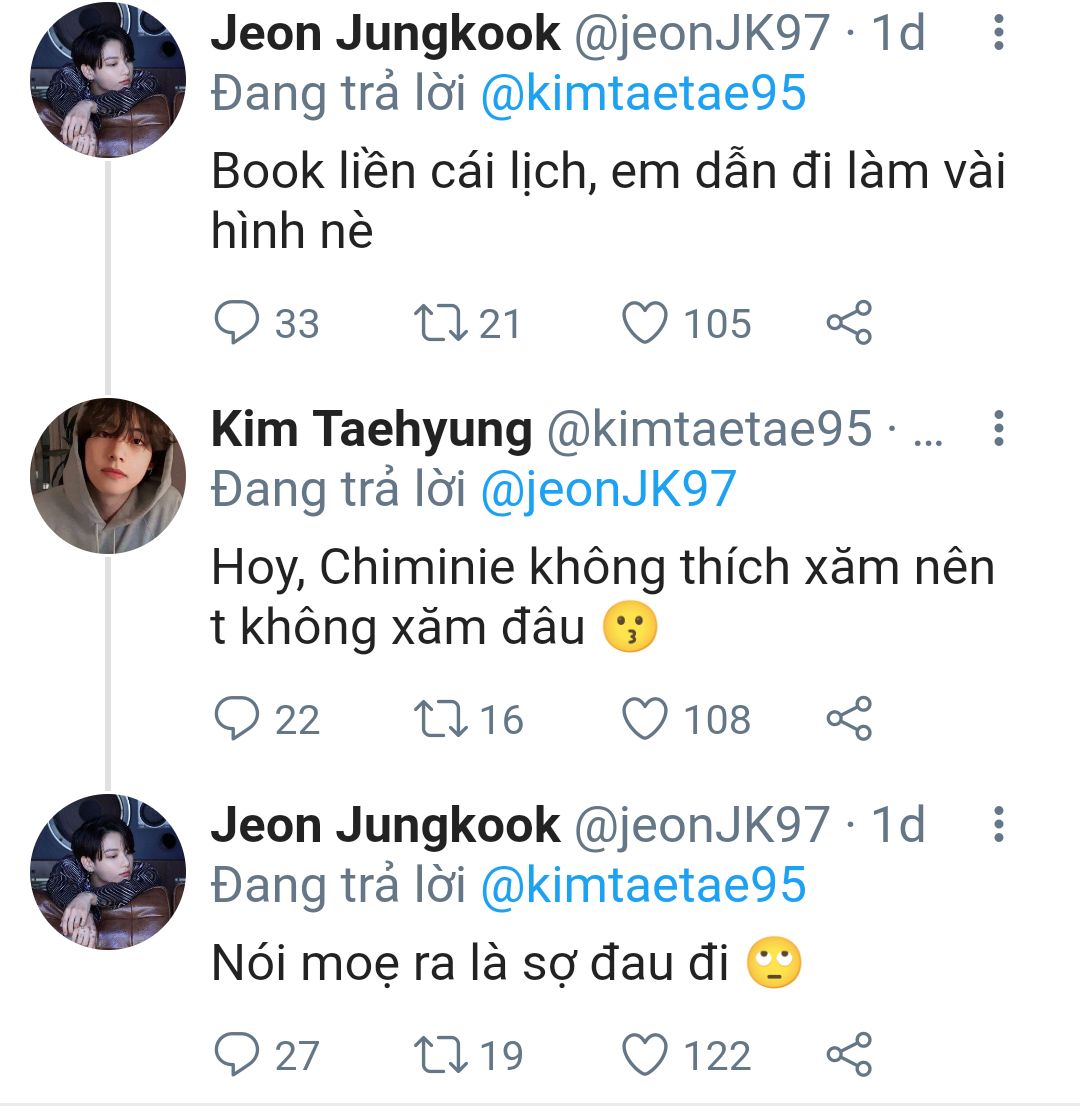This screenshot has width=1080, height=1110.
Task: Retweet Kim Taehyung's tweet
Action: pyautogui.click(x=435, y=720)
